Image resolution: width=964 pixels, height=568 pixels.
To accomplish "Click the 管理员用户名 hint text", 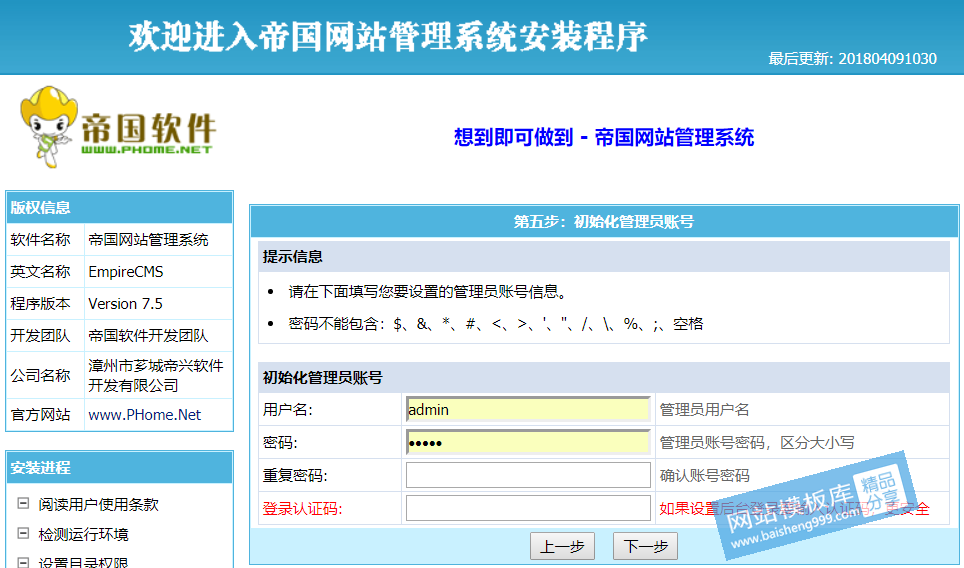I will pos(705,410).
